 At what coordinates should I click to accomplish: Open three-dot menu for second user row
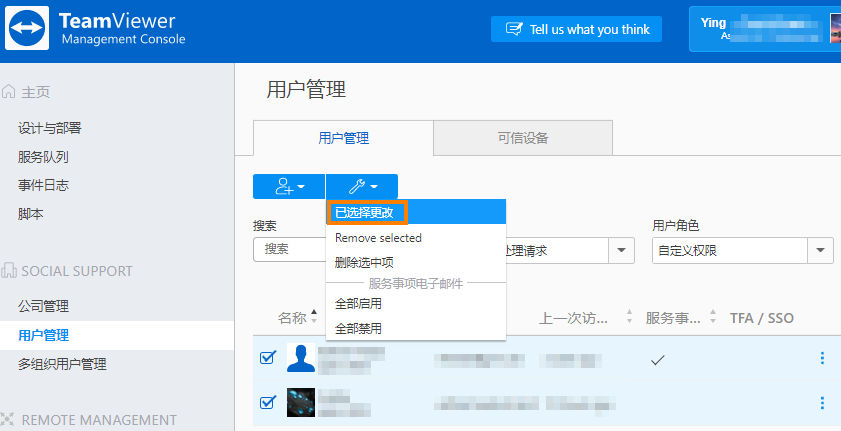point(822,403)
